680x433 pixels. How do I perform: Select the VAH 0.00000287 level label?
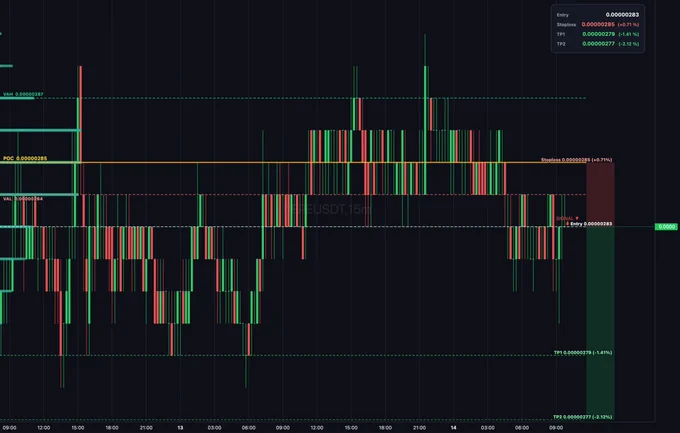[x=23, y=94]
